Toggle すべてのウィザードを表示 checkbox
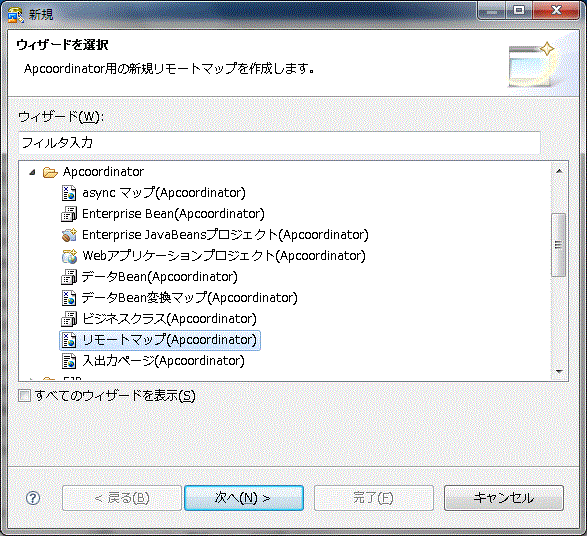Screen dimensions: 587x536 [x=24, y=396]
